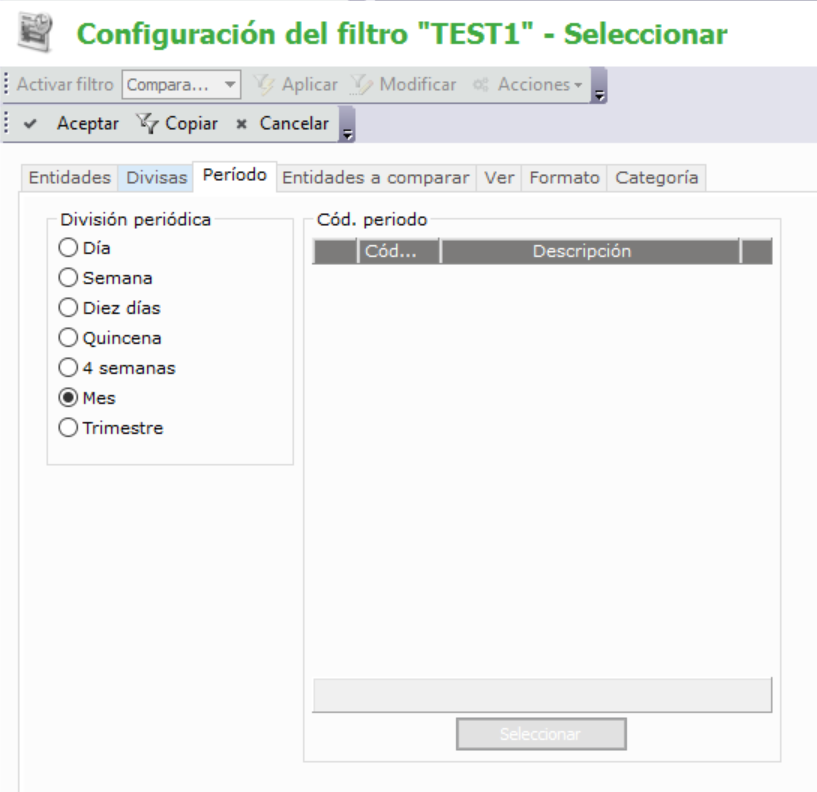Open overflow arrow of Aceptar toolbar
Viewport: 817px width, 792px height.
(x=347, y=131)
